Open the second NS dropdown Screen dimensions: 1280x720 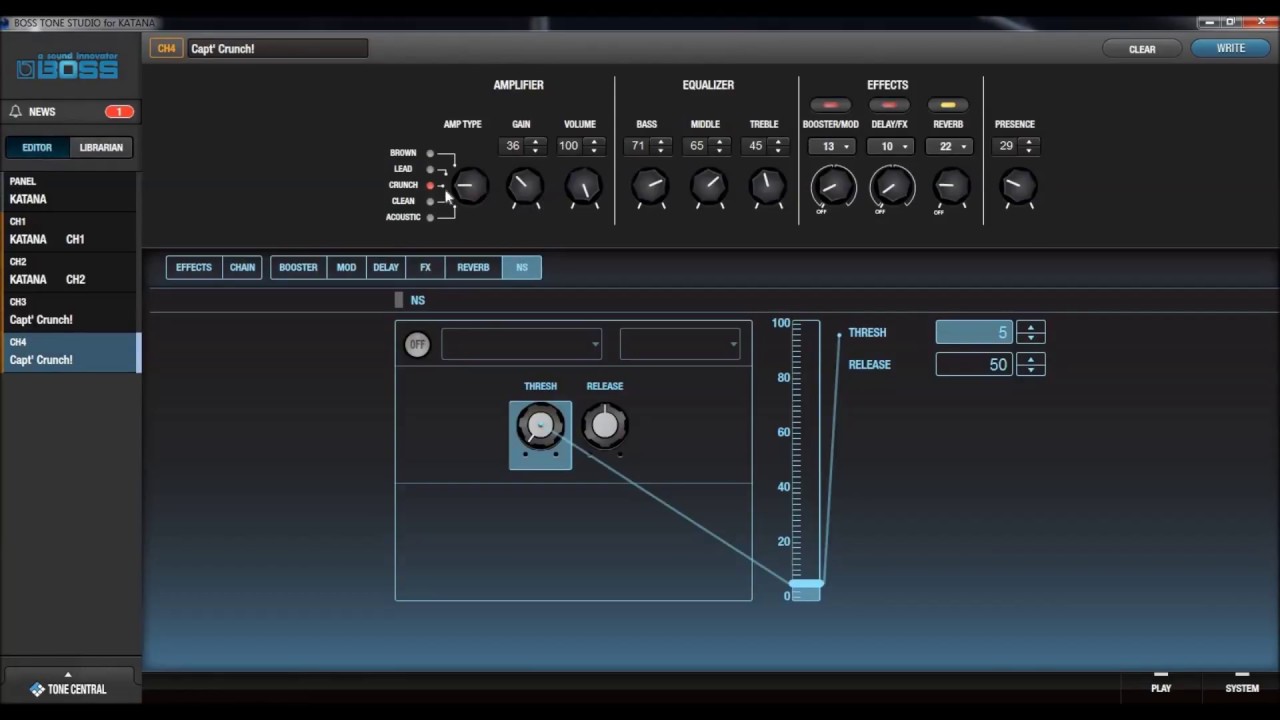[x=680, y=344]
